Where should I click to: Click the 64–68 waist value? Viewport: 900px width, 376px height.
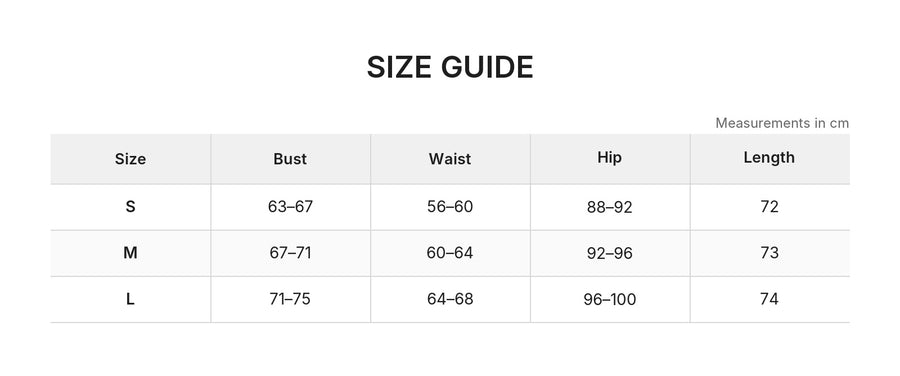tap(450, 300)
